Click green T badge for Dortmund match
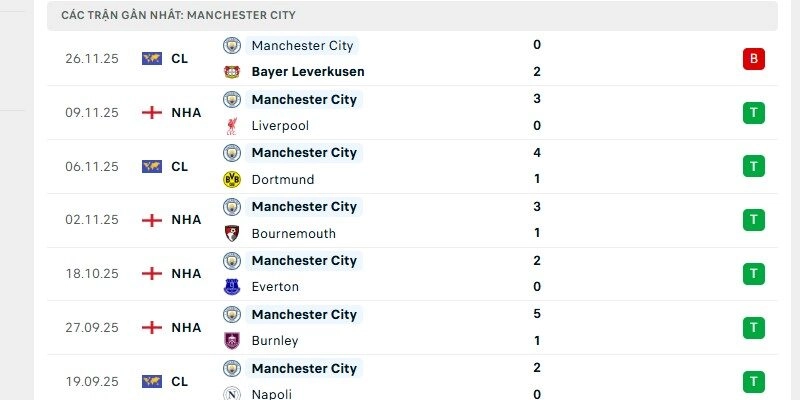800x400 pixels. 754,166
